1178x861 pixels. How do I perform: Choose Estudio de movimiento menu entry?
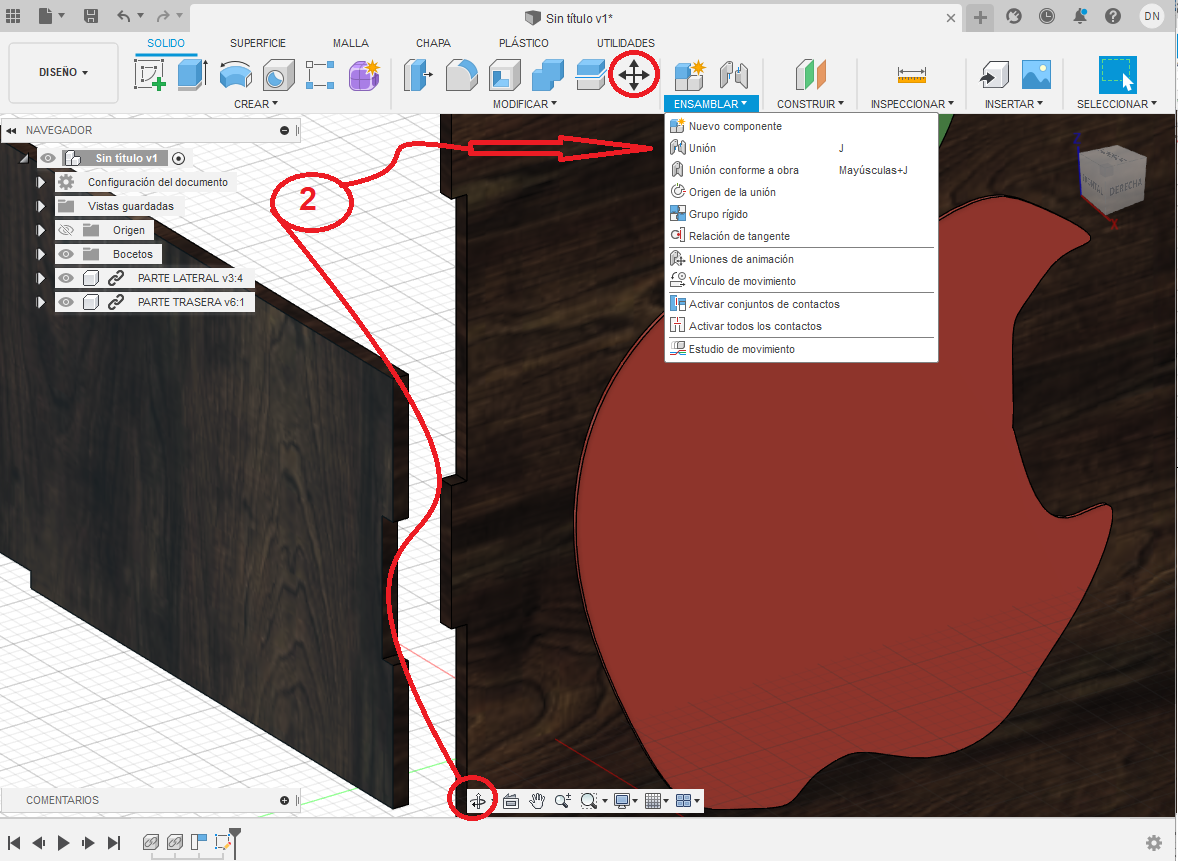tap(801, 349)
